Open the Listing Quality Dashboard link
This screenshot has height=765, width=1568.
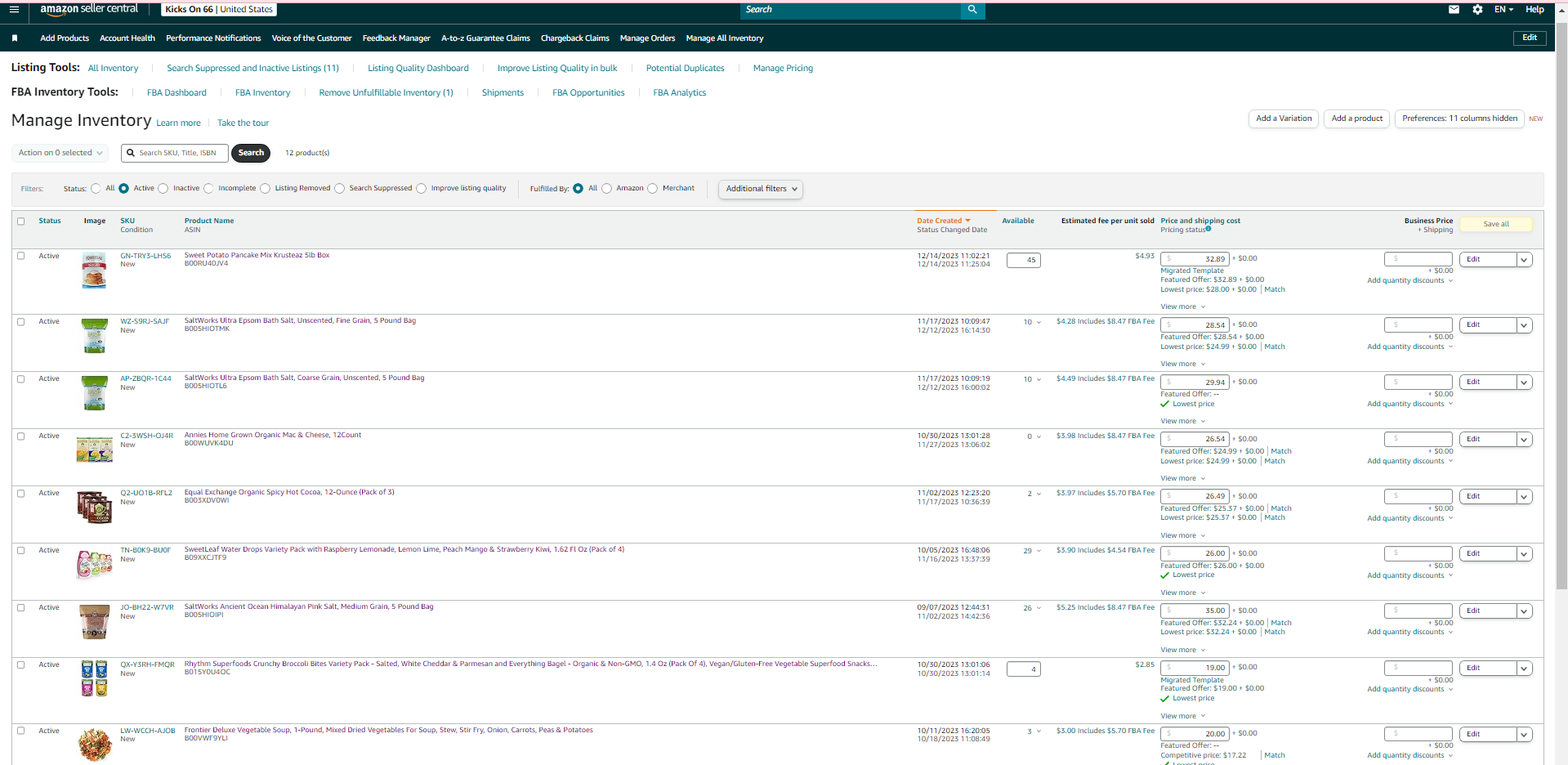[x=418, y=69]
